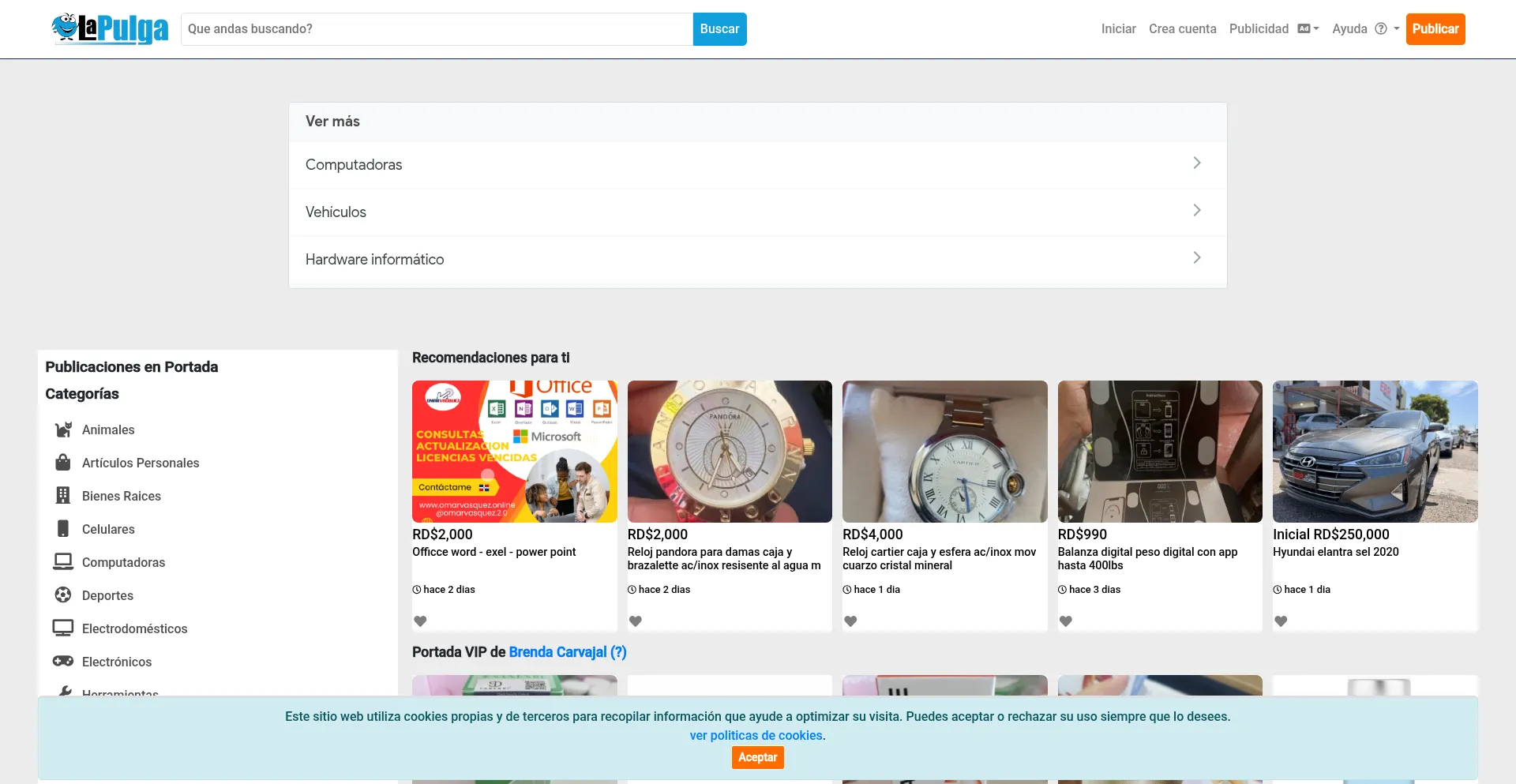Favorite the Reloj pandora listing heart
Image resolution: width=1516 pixels, height=784 pixels.
pyautogui.click(x=636, y=621)
